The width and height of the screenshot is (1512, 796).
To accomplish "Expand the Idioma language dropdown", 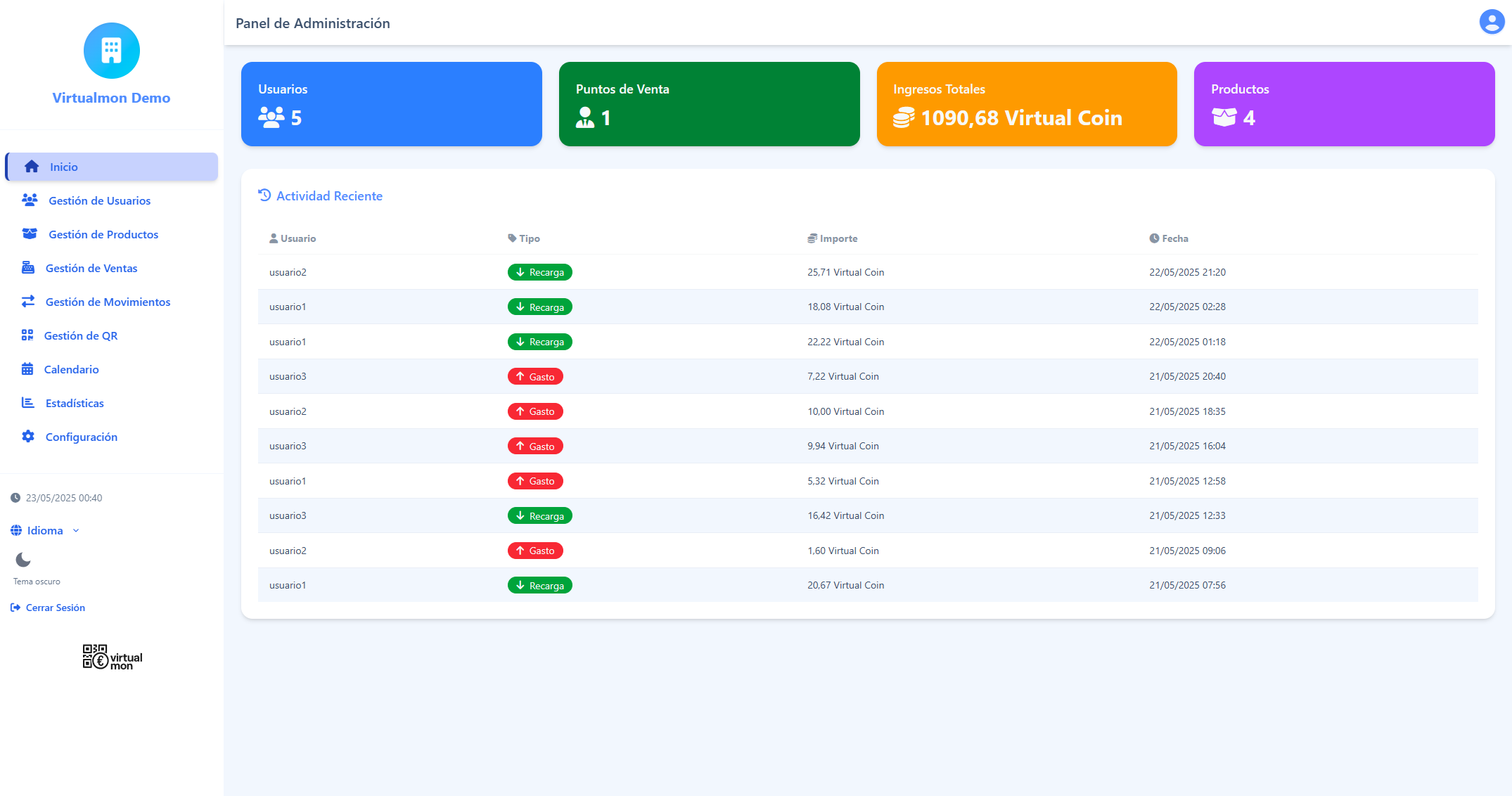I will 44,530.
